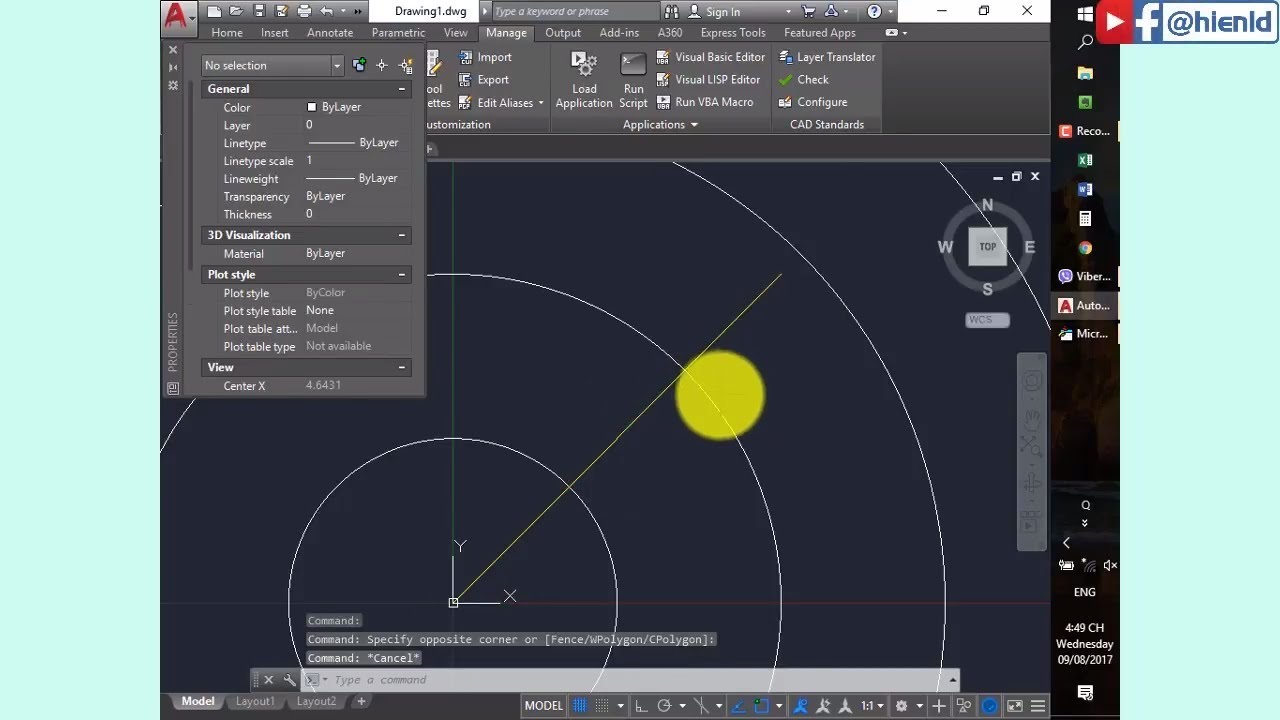Click Export customization
This screenshot has width=1280, height=720.
point(485,79)
